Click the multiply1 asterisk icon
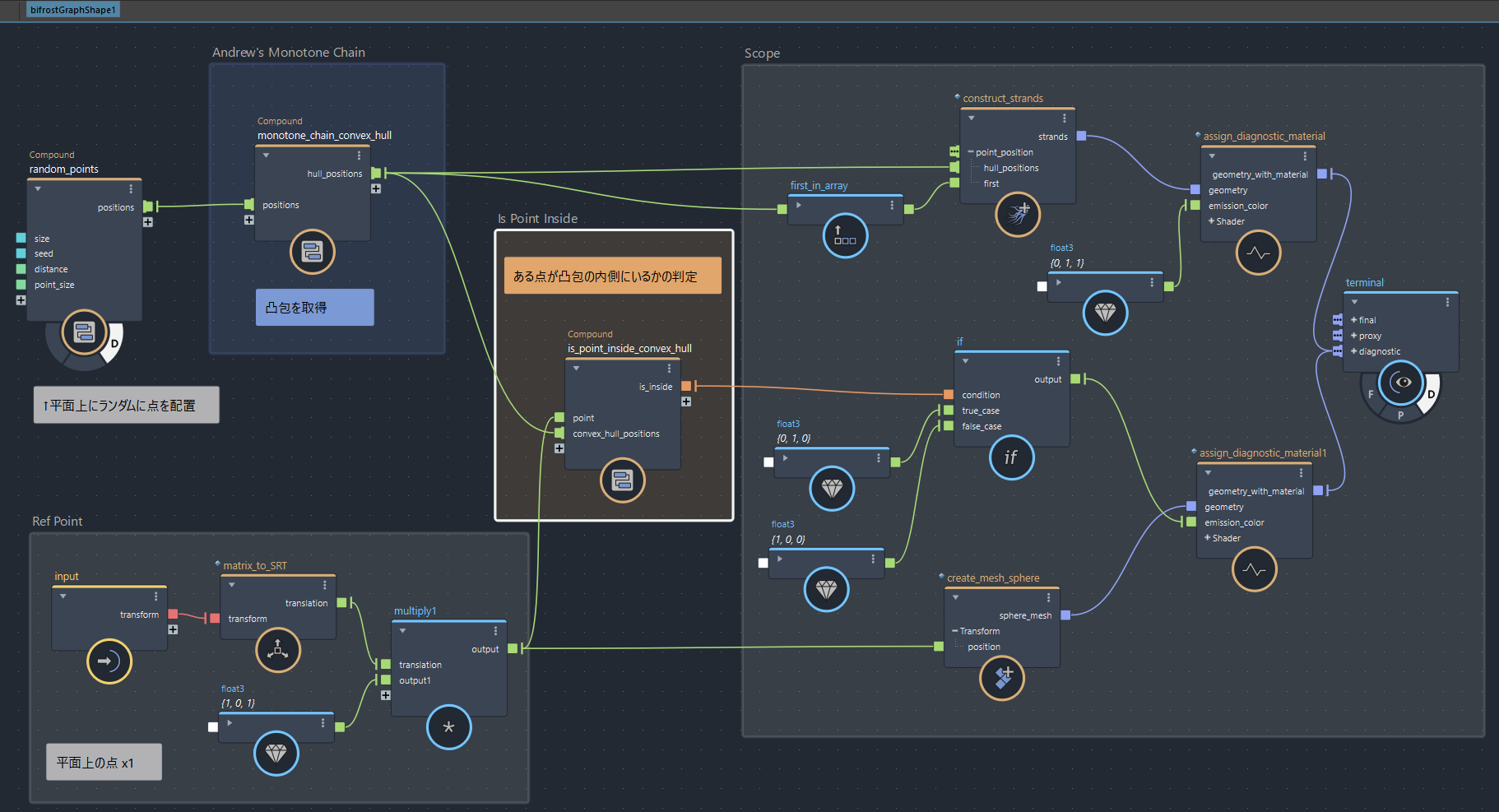This screenshot has width=1499, height=812. (x=448, y=727)
